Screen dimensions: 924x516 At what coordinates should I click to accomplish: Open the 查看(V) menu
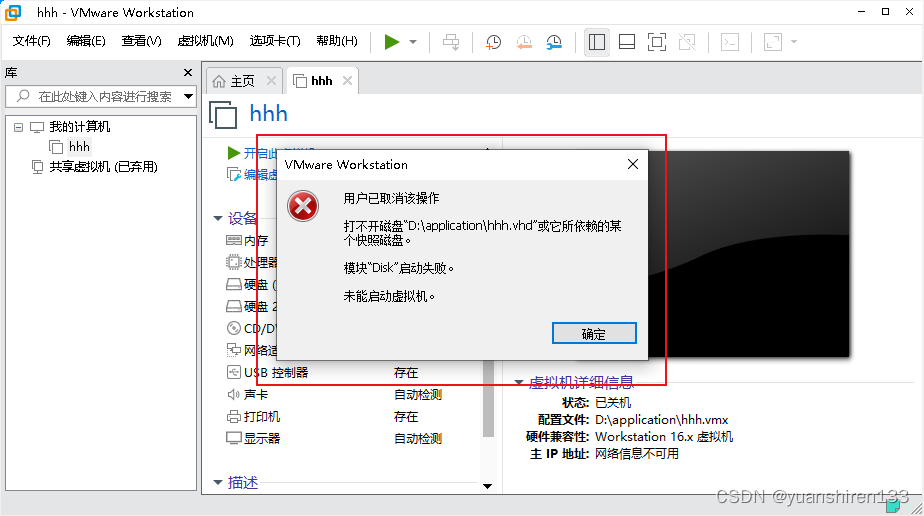point(141,41)
